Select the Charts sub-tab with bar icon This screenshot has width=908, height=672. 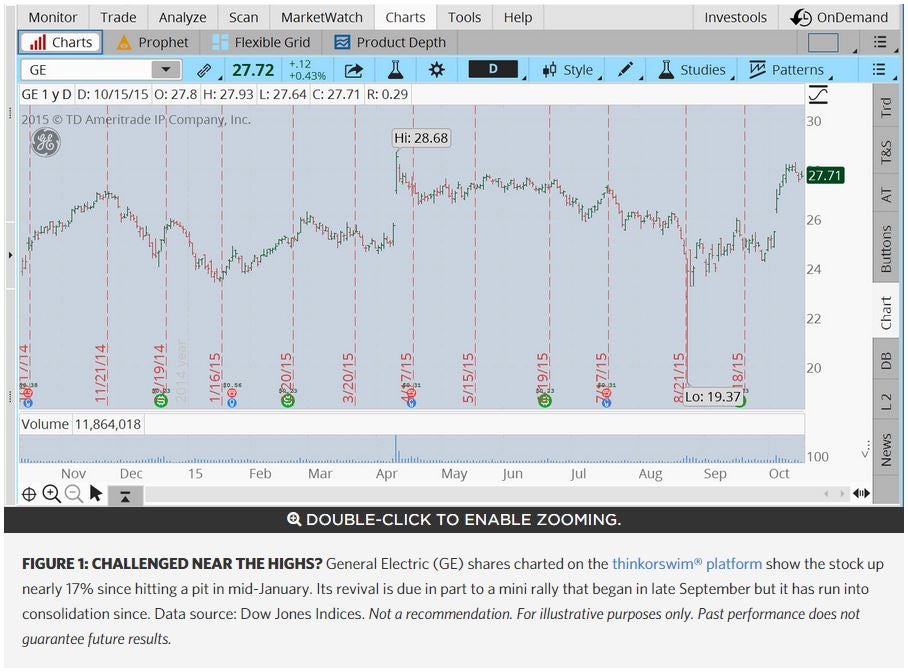pos(61,42)
